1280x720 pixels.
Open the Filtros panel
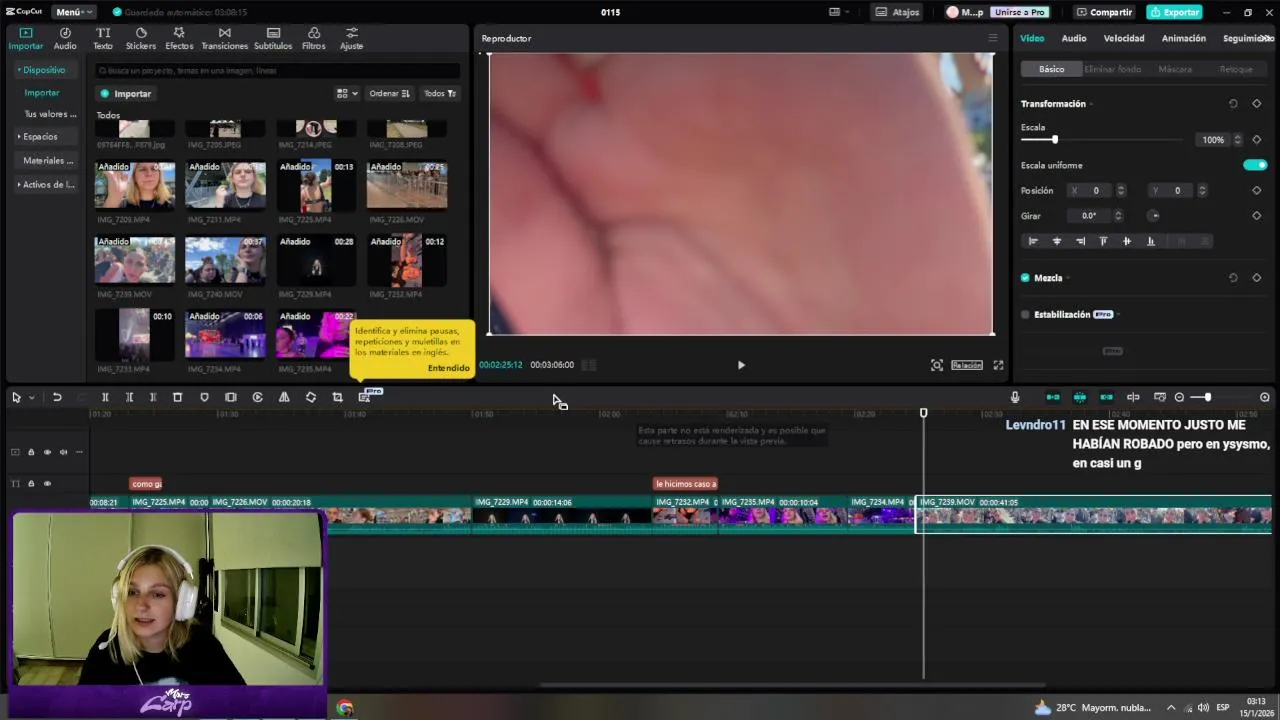tap(314, 39)
